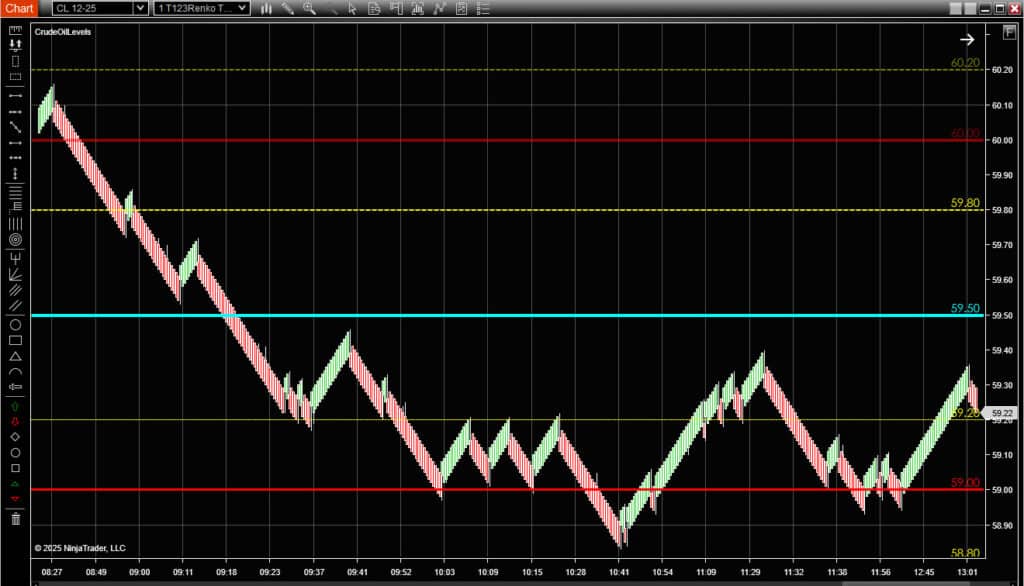The width and height of the screenshot is (1024, 586).
Task: Select the Ellipse drawing tool
Action: [x=14, y=322]
